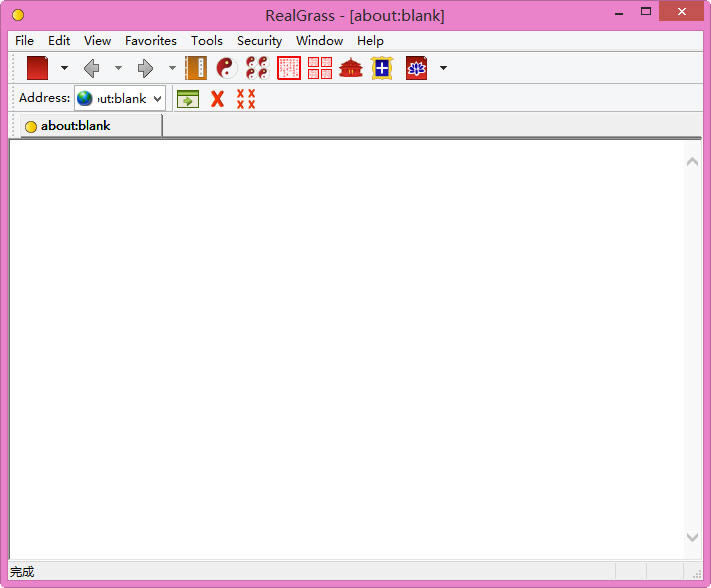Expand the red book dropdown arrow

(x=64, y=68)
